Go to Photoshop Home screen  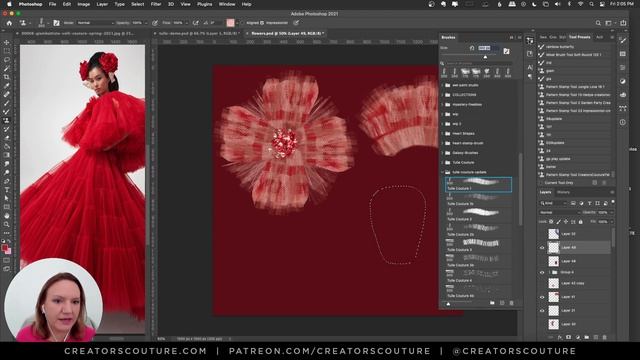click(x=9, y=23)
